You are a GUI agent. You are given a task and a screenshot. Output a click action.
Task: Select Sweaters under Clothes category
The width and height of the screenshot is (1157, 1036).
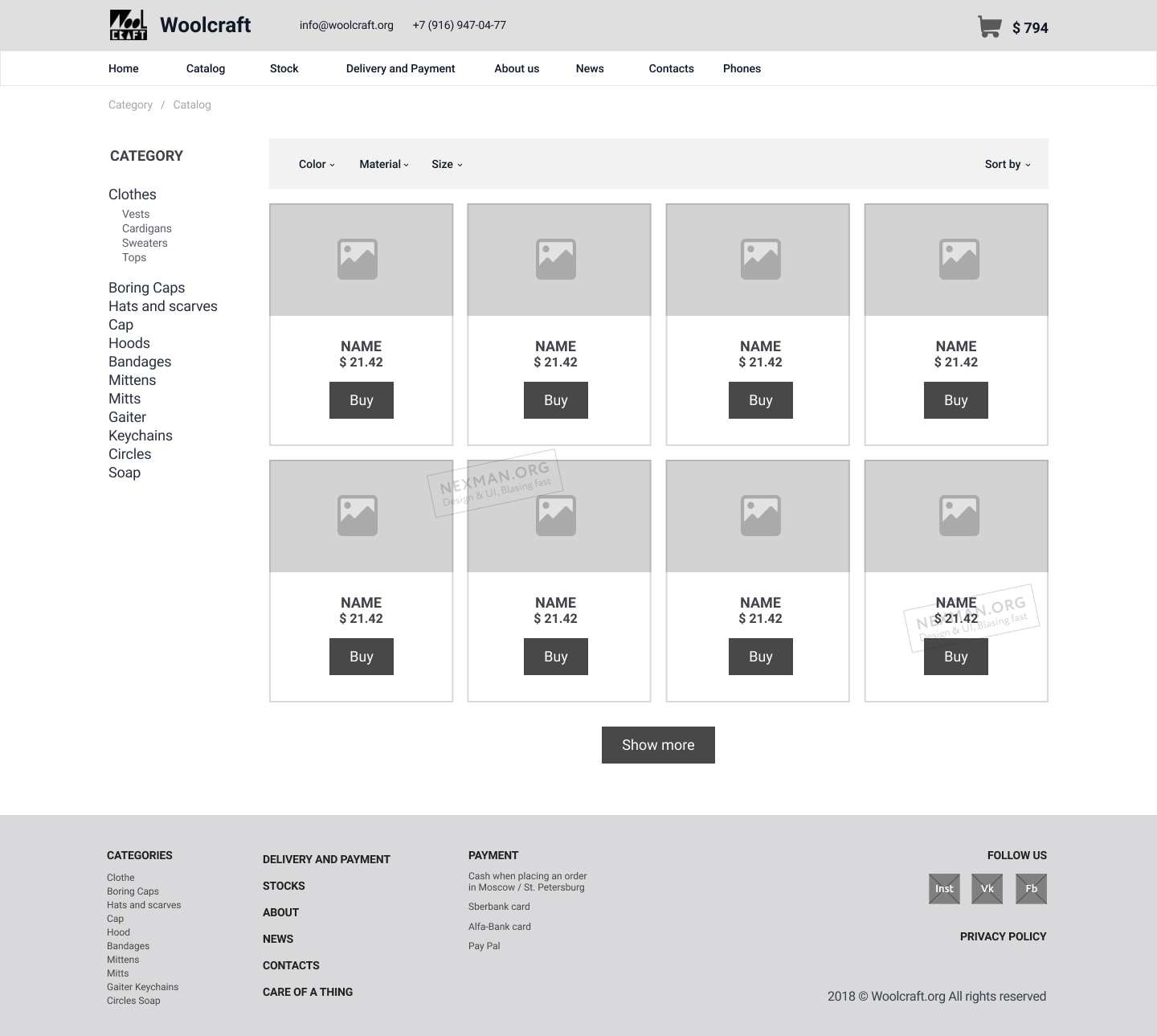pos(145,243)
